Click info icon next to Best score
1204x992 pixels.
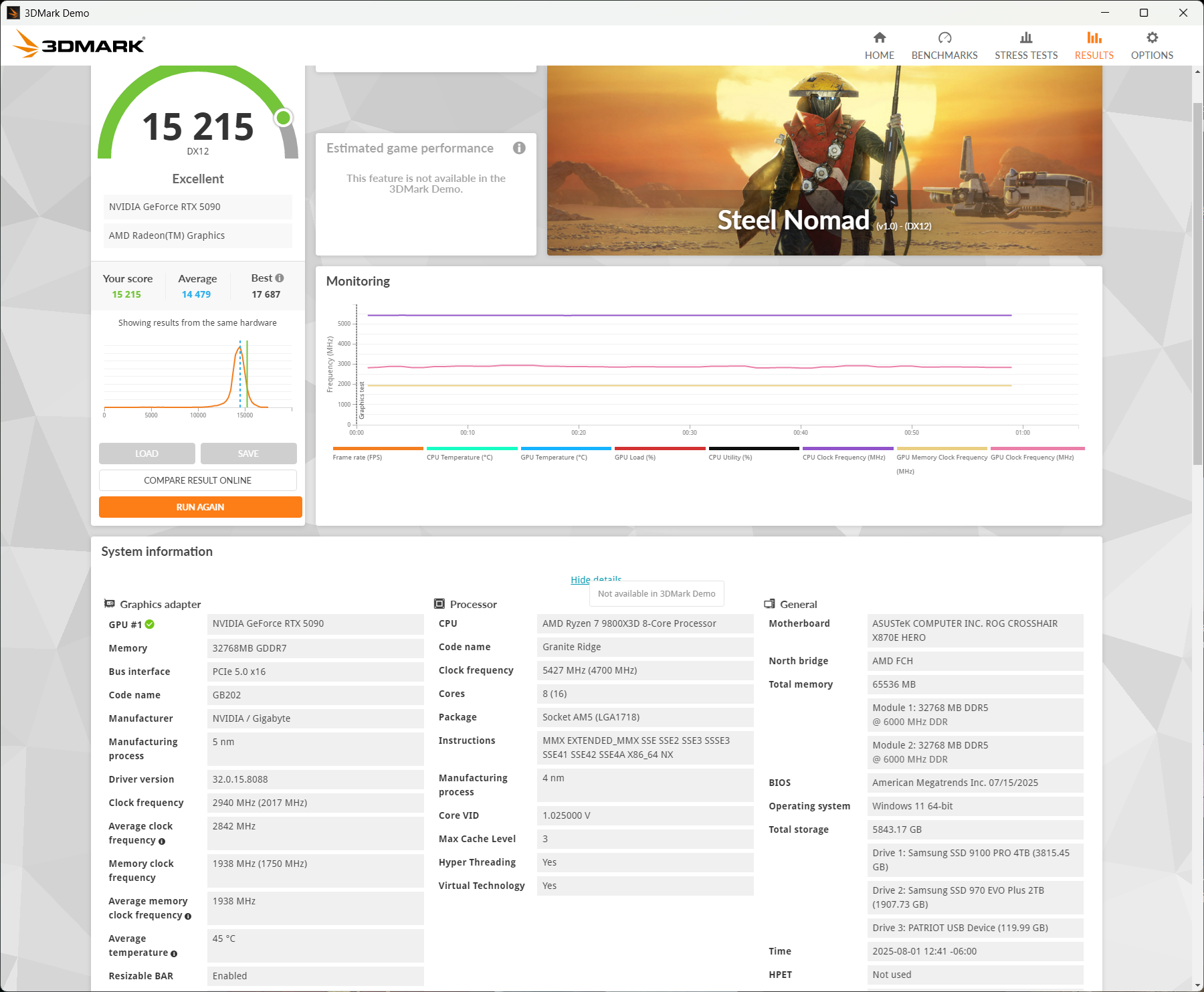pyautogui.click(x=280, y=278)
